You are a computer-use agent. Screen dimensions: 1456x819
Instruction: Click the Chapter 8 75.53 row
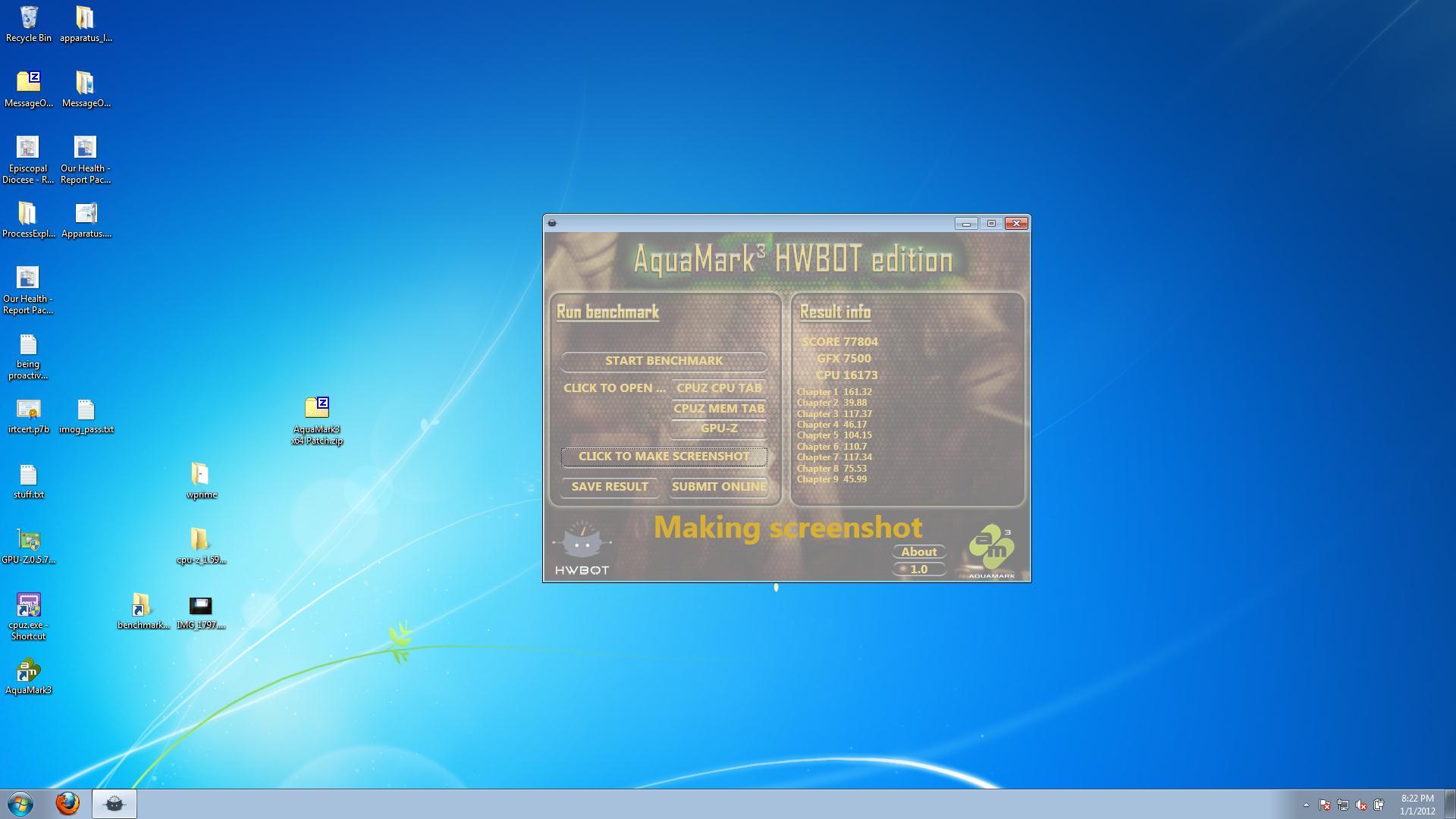coord(831,469)
